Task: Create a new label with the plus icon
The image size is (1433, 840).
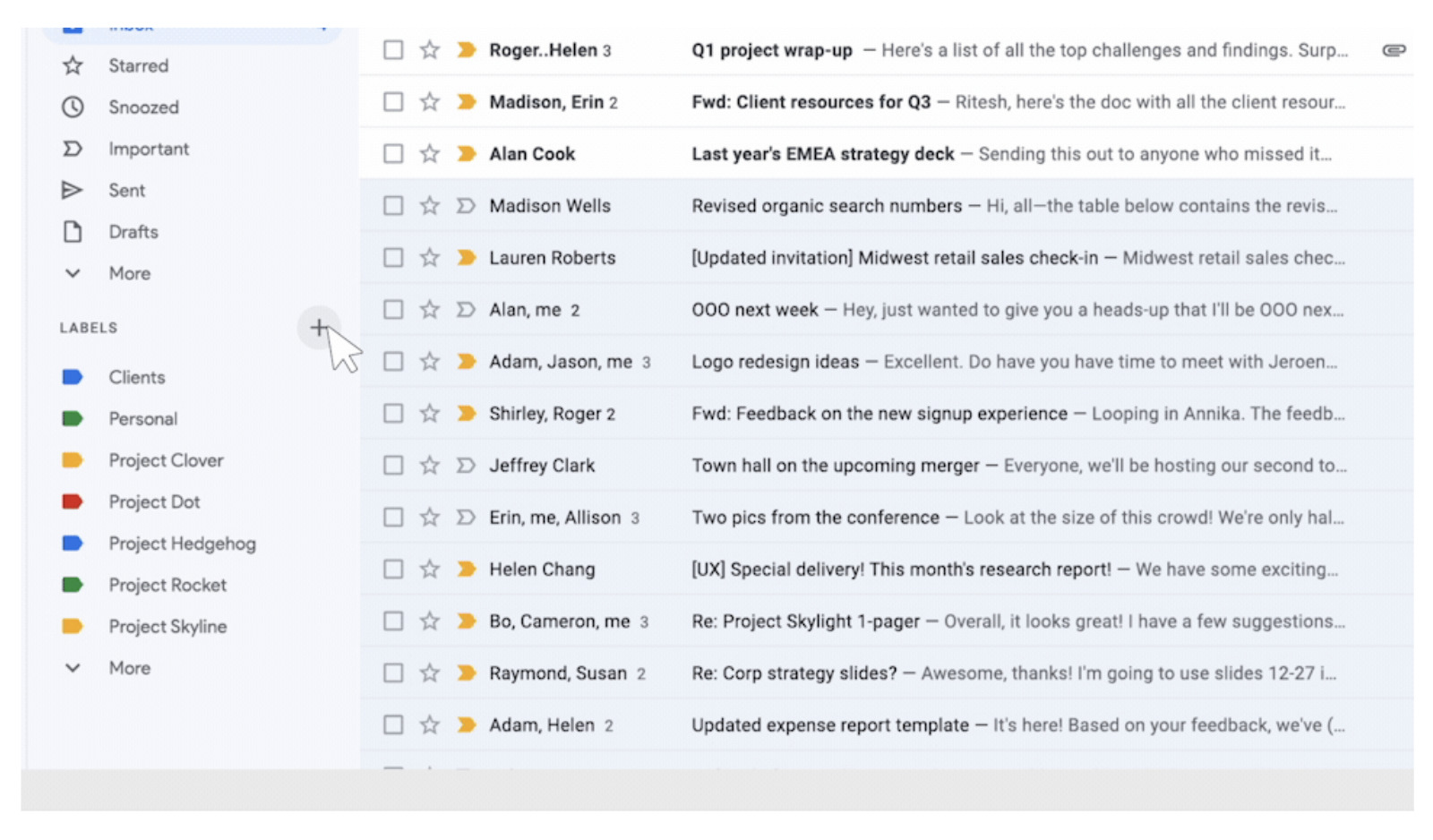Action: [319, 328]
